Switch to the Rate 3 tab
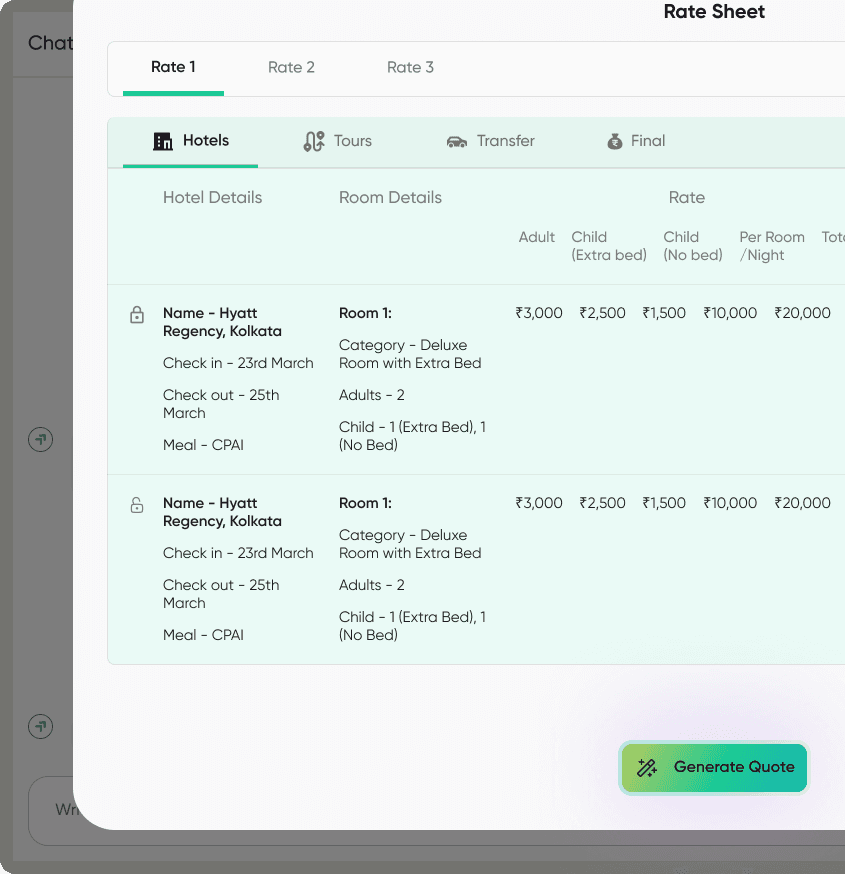 tap(410, 67)
